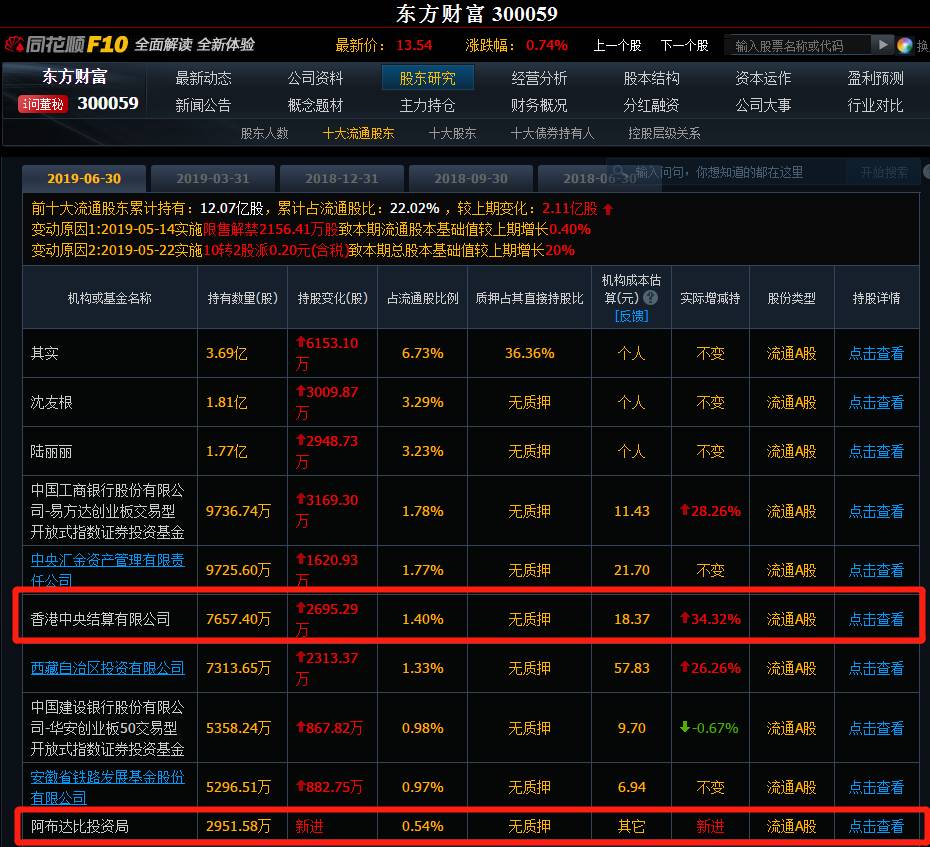Focus the stock name or code input
Image resolution: width=930 pixels, height=847 pixels.
[798, 46]
